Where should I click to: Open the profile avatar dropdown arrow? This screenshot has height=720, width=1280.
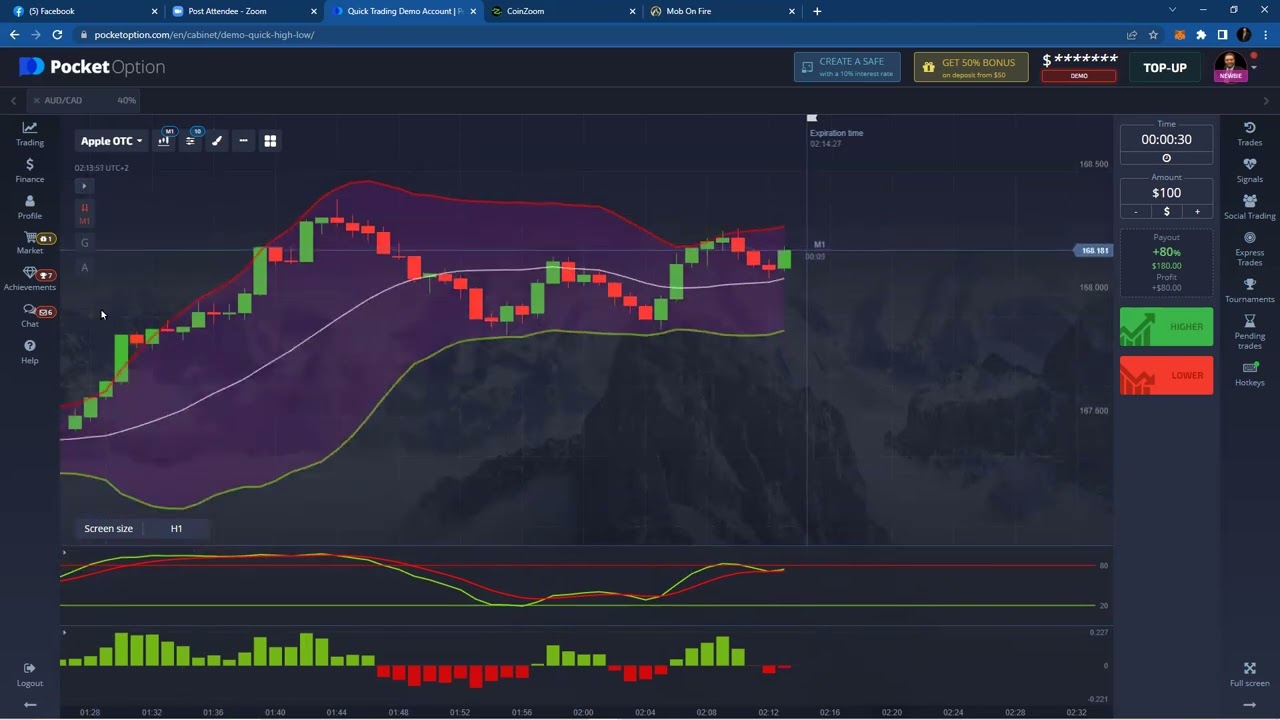point(1254,67)
